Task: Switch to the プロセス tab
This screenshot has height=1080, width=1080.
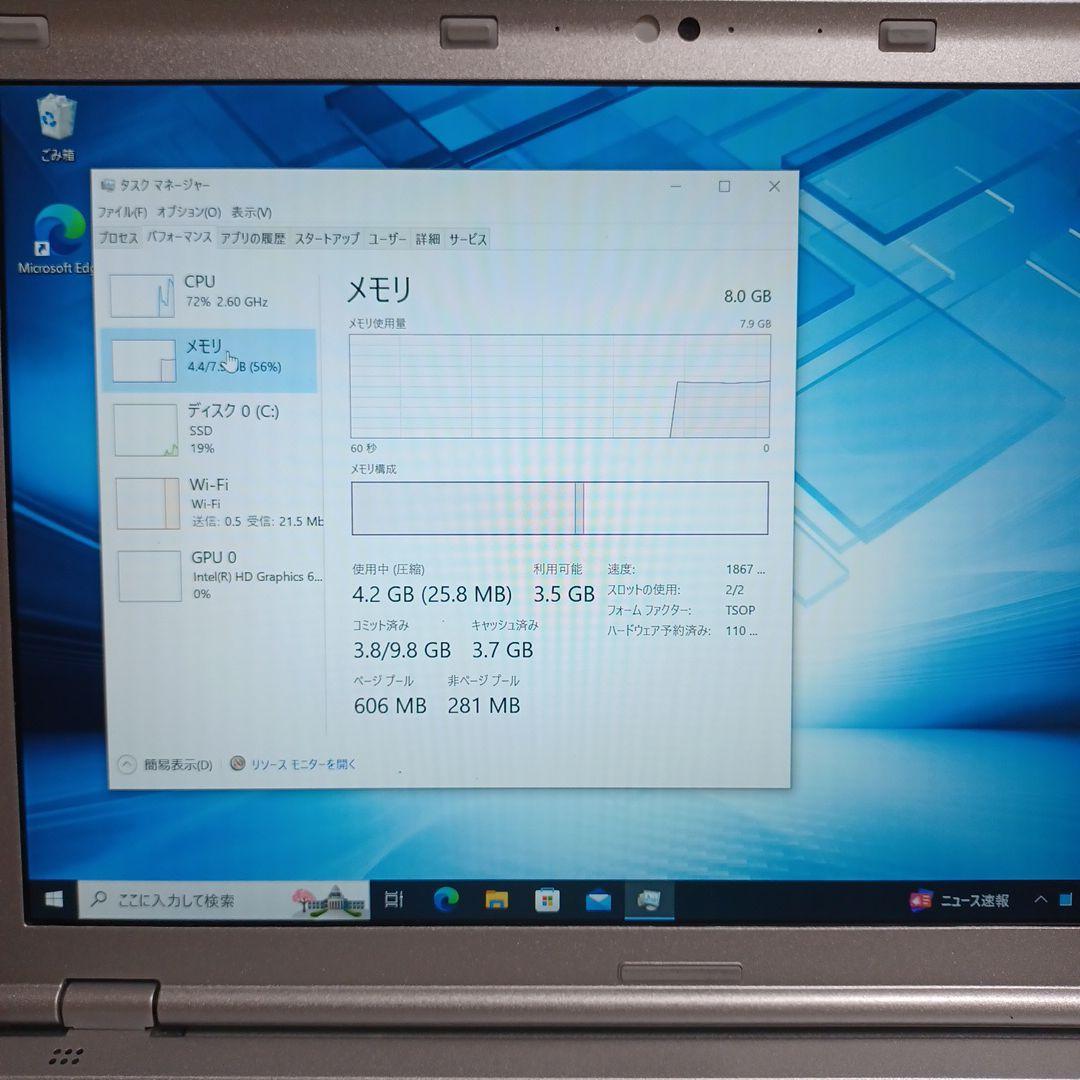Action: [x=119, y=238]
